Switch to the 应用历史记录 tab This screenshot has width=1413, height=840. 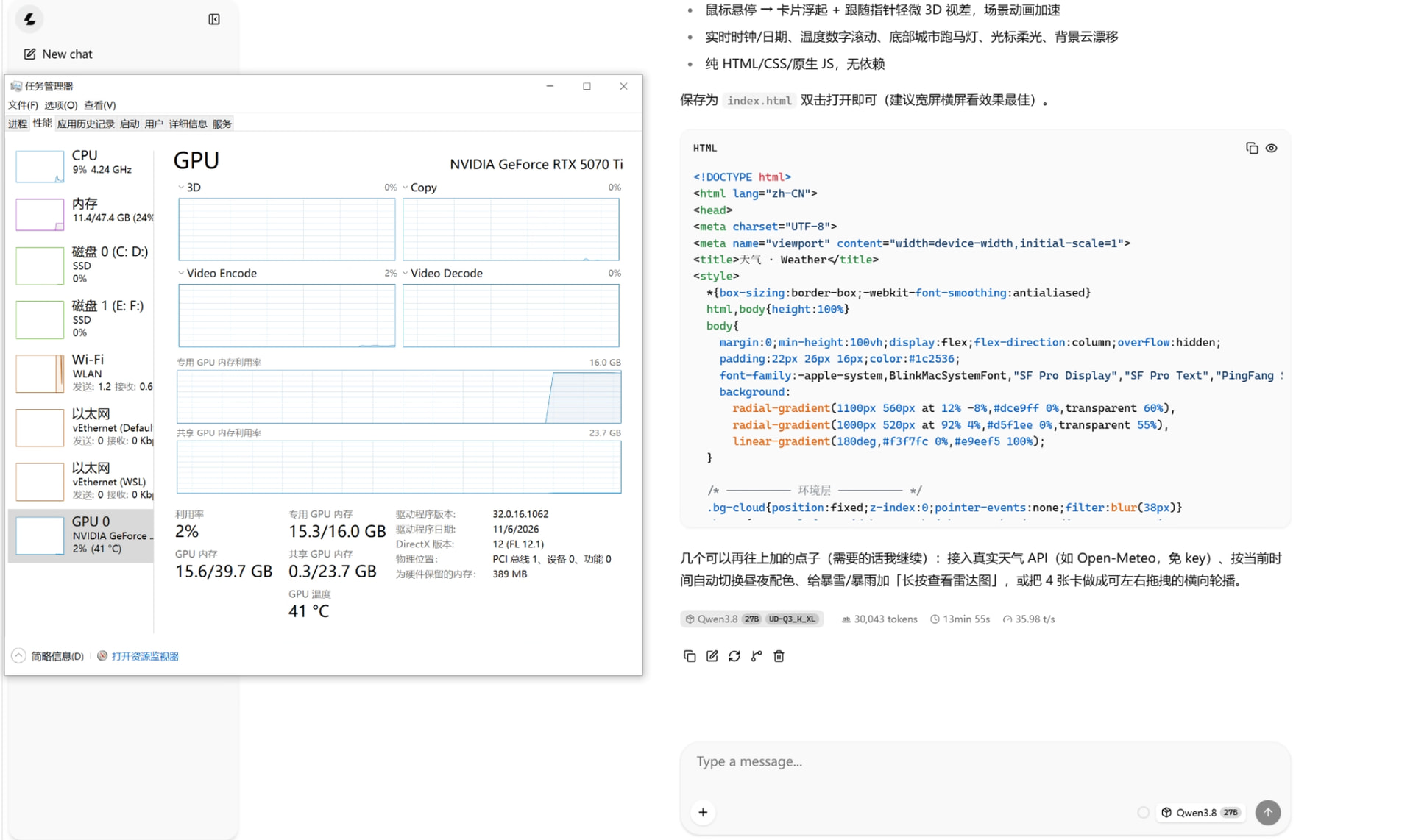85,124
